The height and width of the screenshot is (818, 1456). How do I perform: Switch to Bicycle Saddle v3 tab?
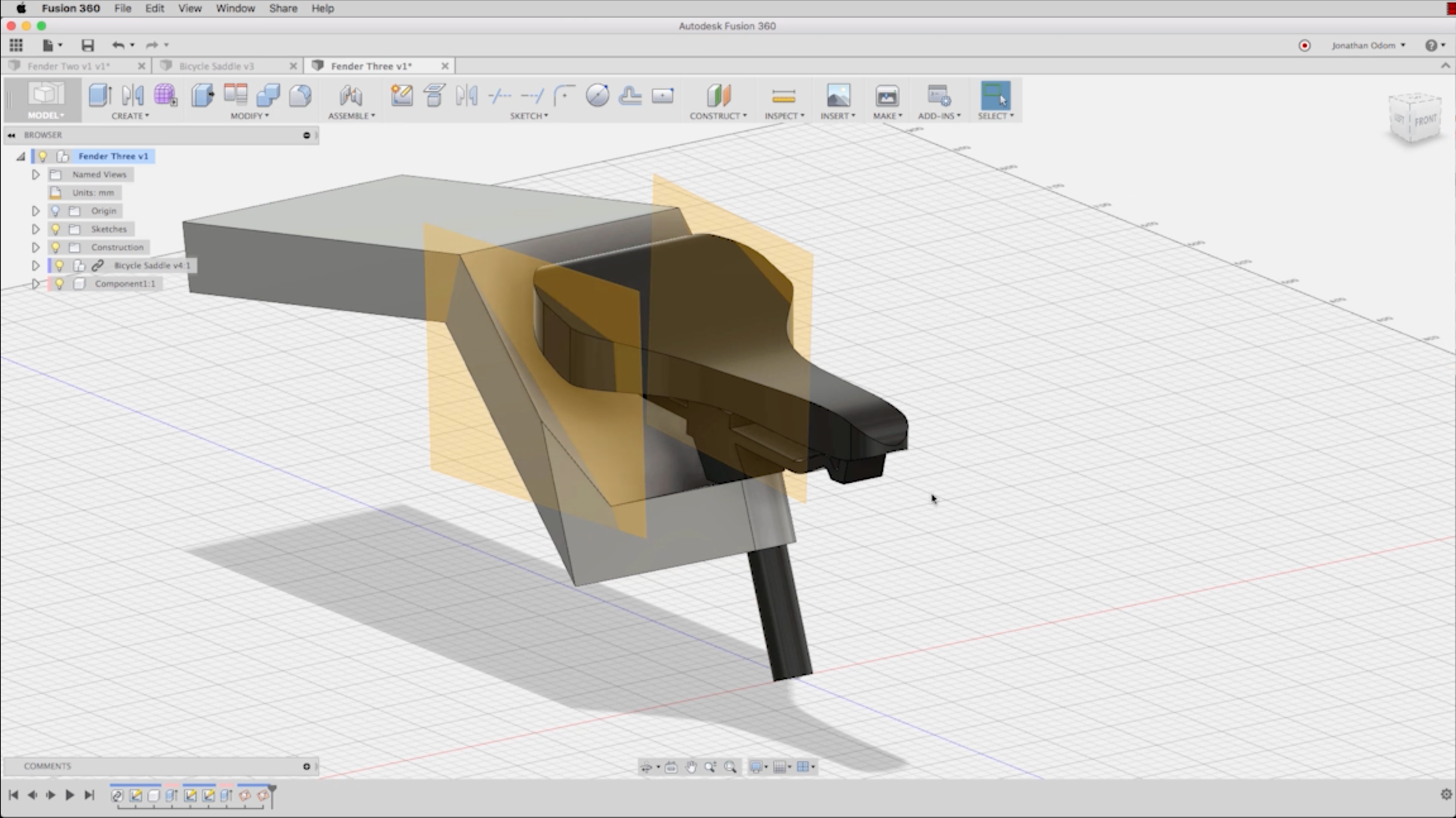[216, 66]
